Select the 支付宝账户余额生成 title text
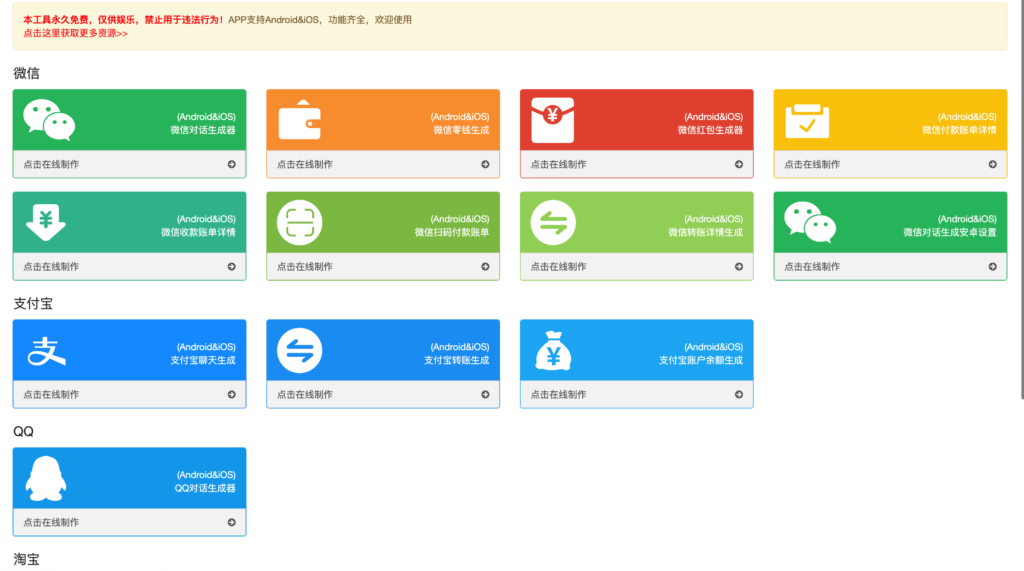1024x571 pixels. click(x=701, y=360)
